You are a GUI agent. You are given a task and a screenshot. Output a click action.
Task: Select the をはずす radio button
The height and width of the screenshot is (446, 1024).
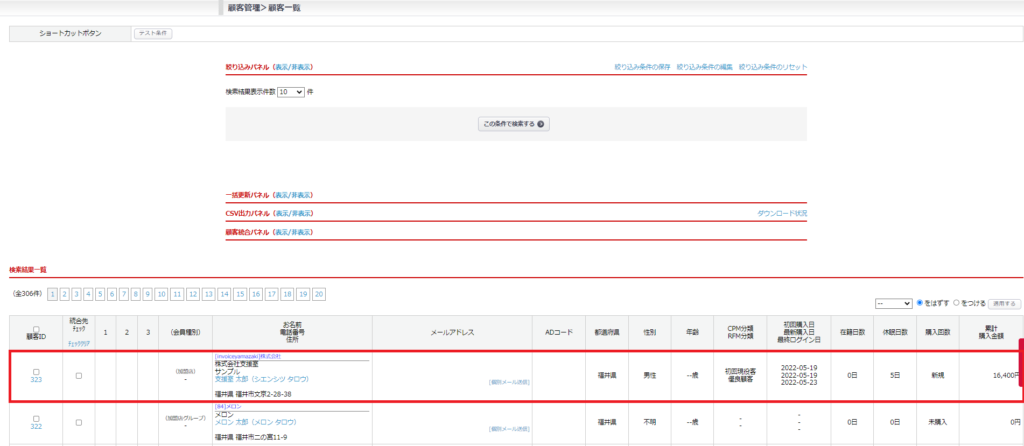tap(920, 303)
